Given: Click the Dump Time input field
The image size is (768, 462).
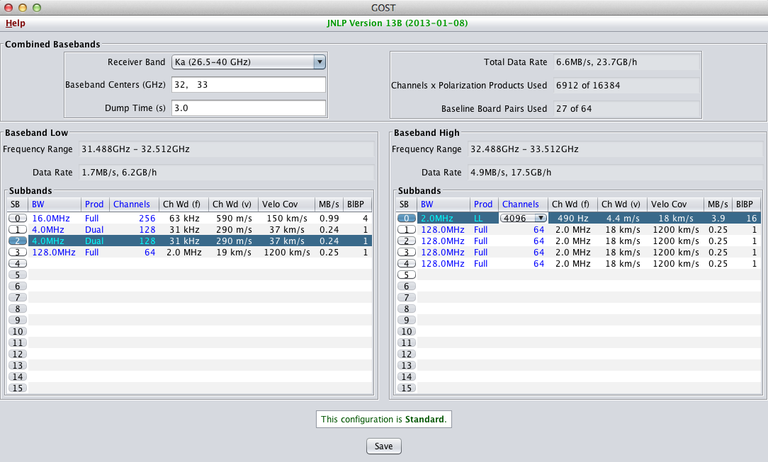Looking at the screenshot, I should [x=248, y=108].
